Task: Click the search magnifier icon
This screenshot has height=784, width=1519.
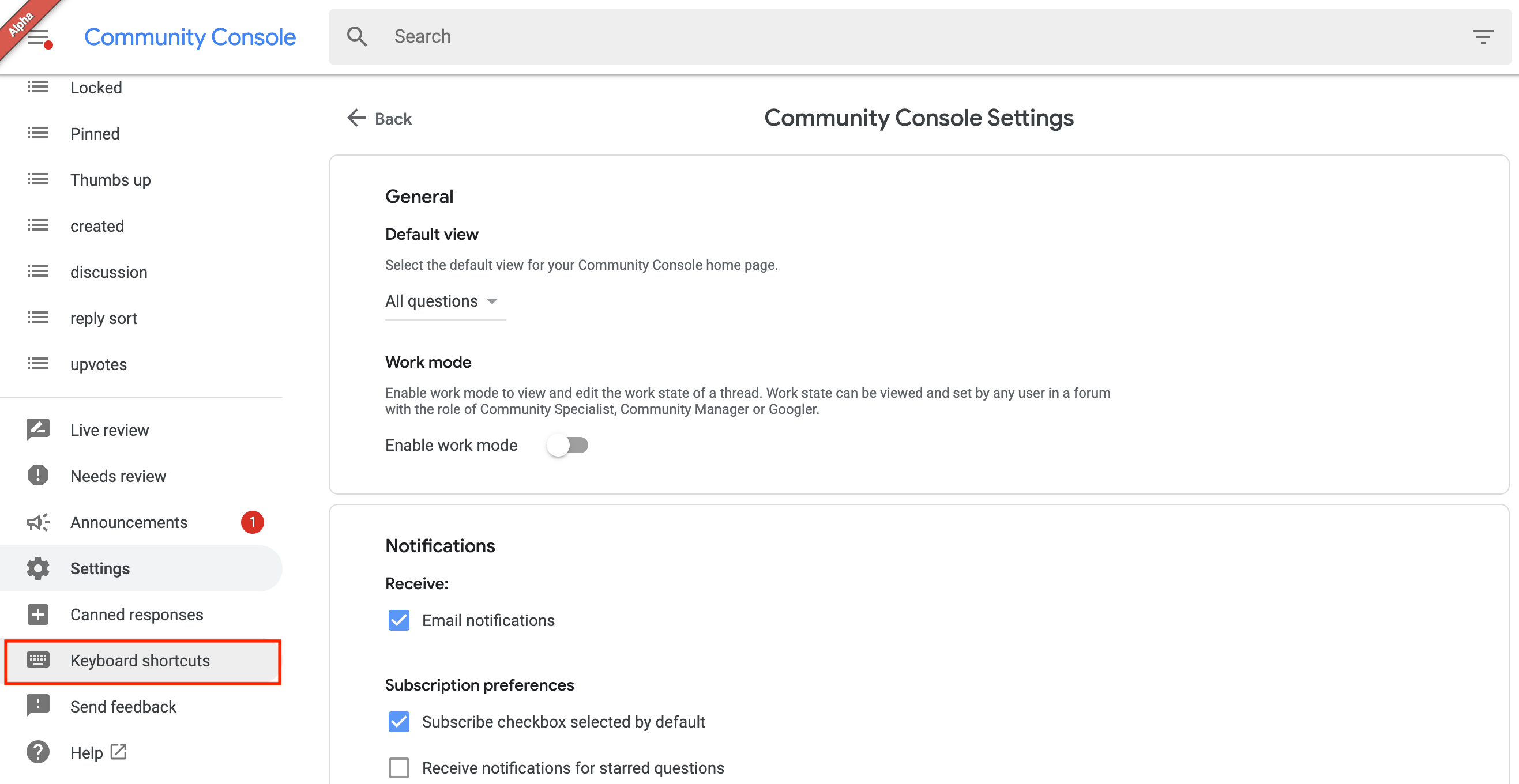Action: click(x=357, y=36)
